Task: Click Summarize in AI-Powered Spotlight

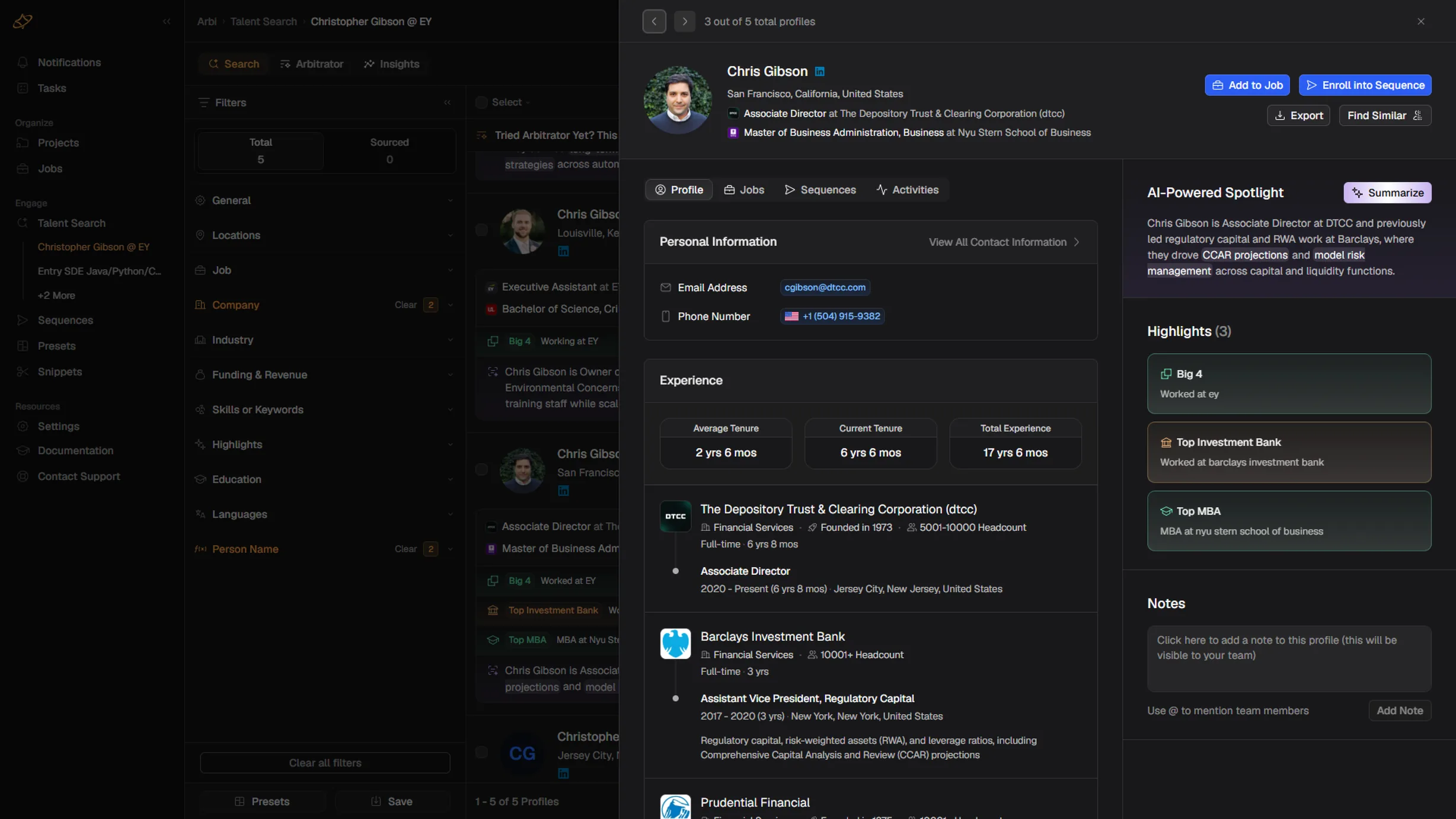Action: [x=1387, y=193]
